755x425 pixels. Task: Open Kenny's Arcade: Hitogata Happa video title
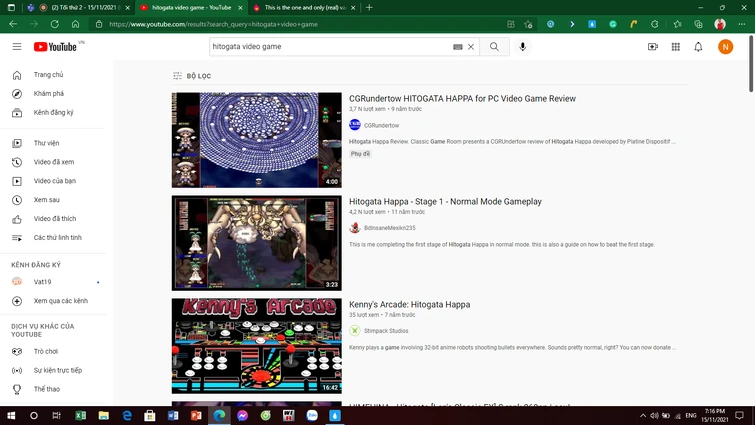409,305
